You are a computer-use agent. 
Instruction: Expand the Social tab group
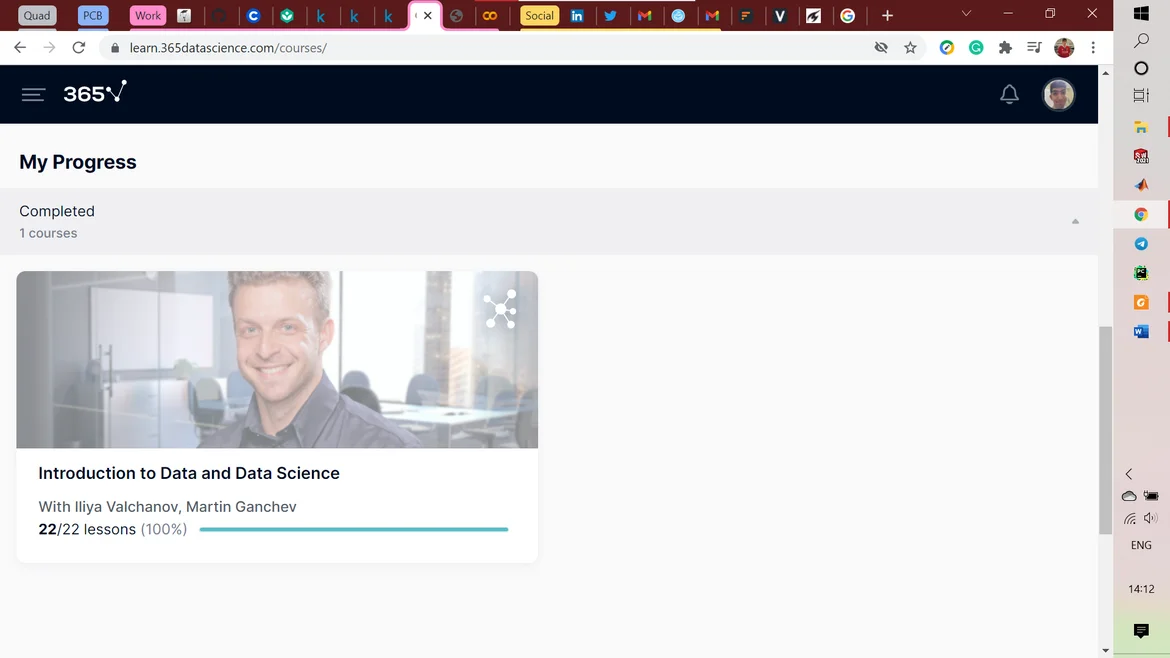pos(539,16)
